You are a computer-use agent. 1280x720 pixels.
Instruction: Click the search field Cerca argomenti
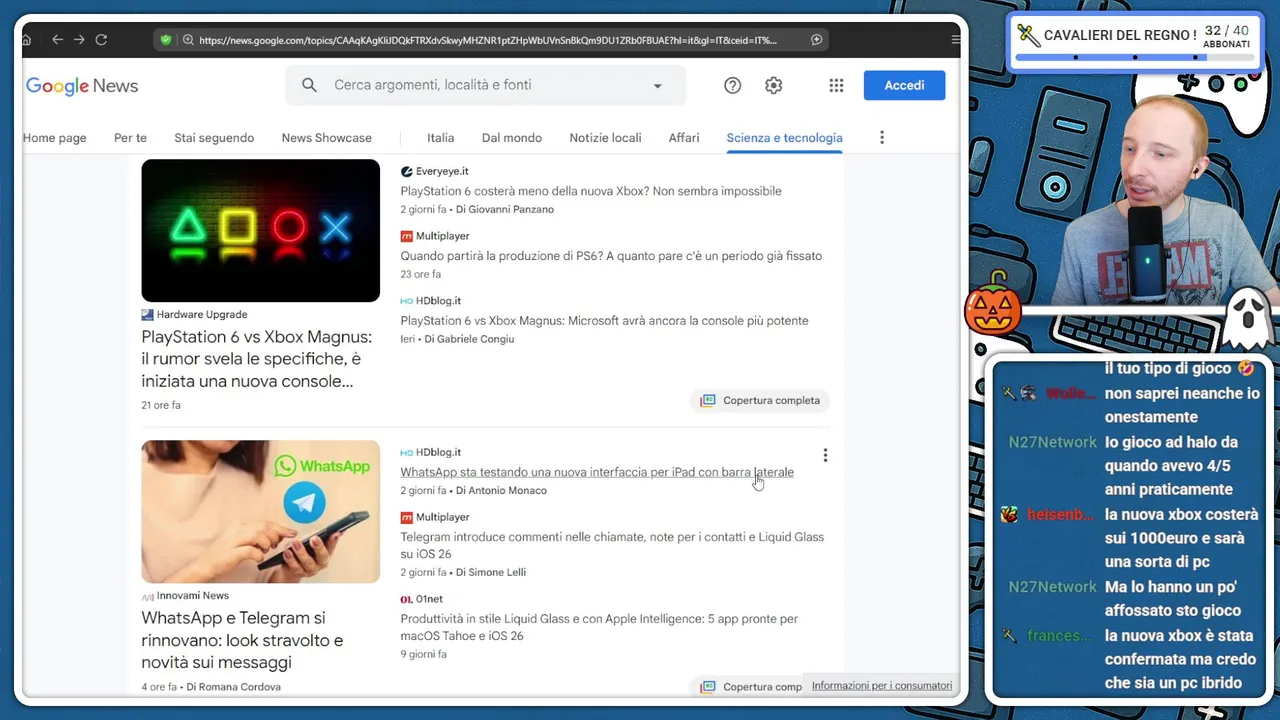485,86
